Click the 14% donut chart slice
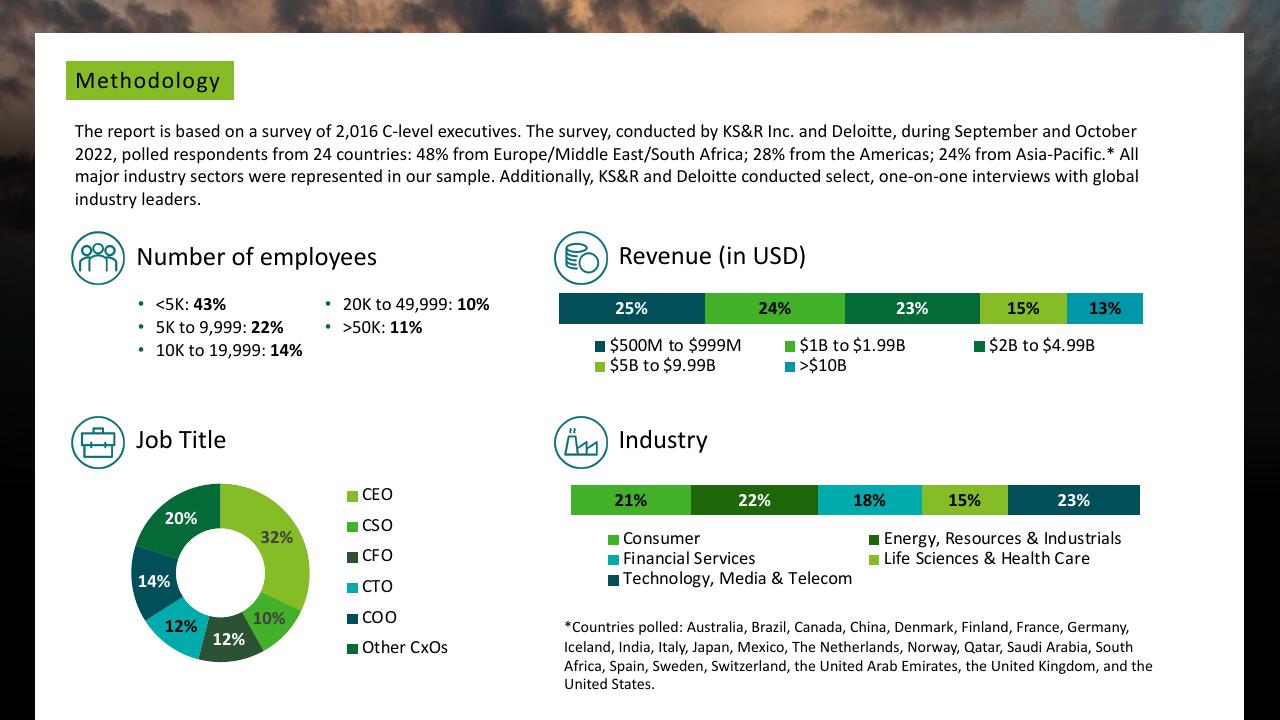The height and width of the screenshot is (720, 1280). (x=152, y=581)
